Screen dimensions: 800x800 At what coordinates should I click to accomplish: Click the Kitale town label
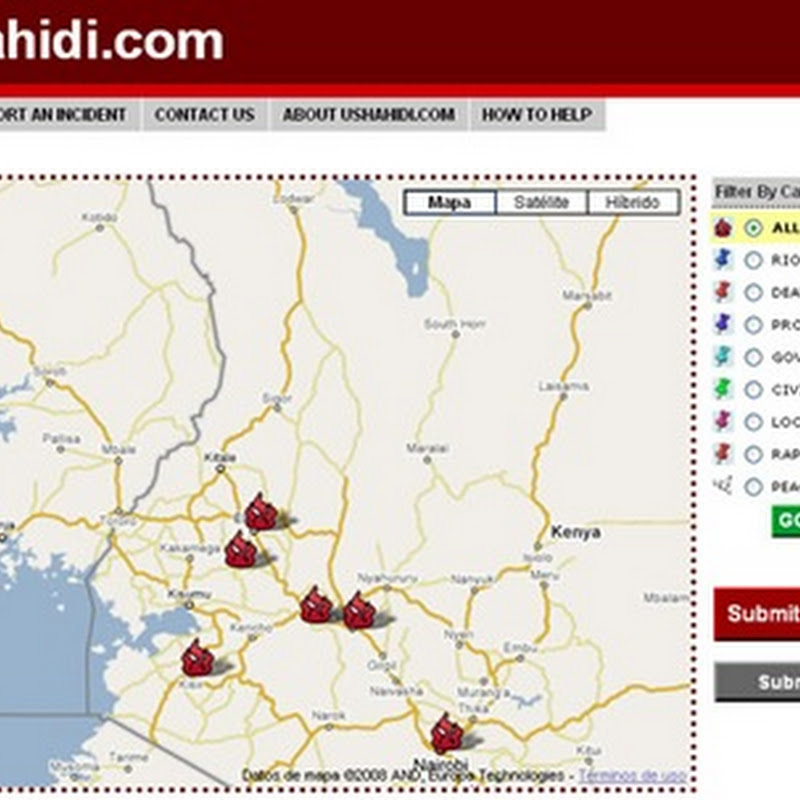pos(220,457)
